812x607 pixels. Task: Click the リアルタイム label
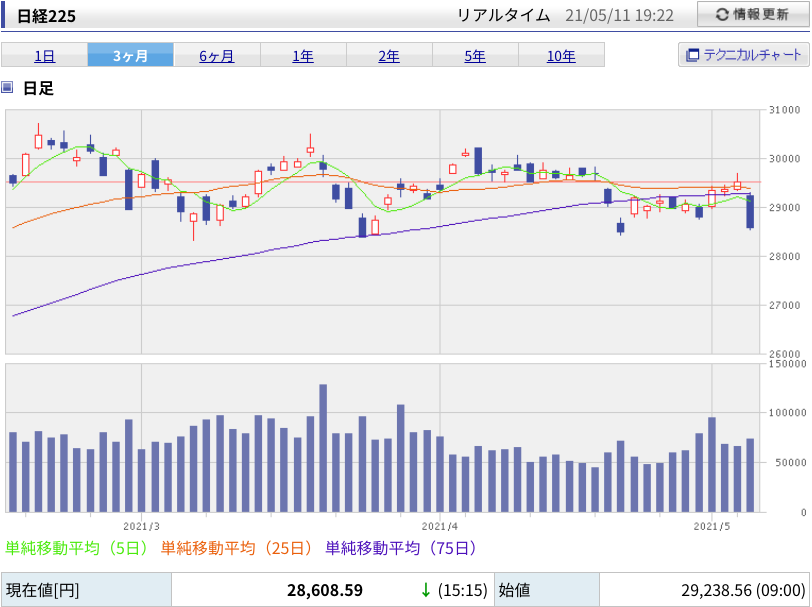(x=503, y=15)
